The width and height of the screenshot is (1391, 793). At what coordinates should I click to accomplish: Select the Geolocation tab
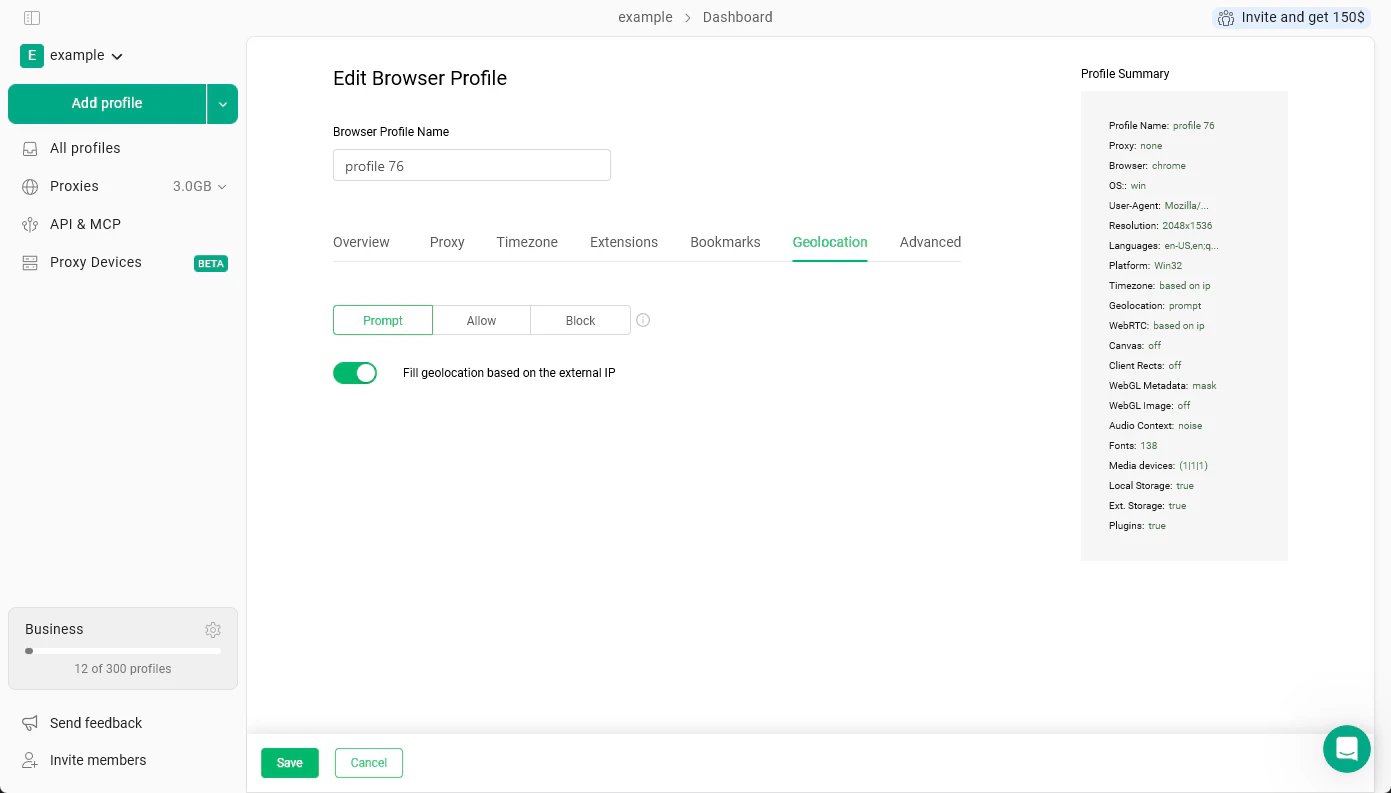(830, 242)
